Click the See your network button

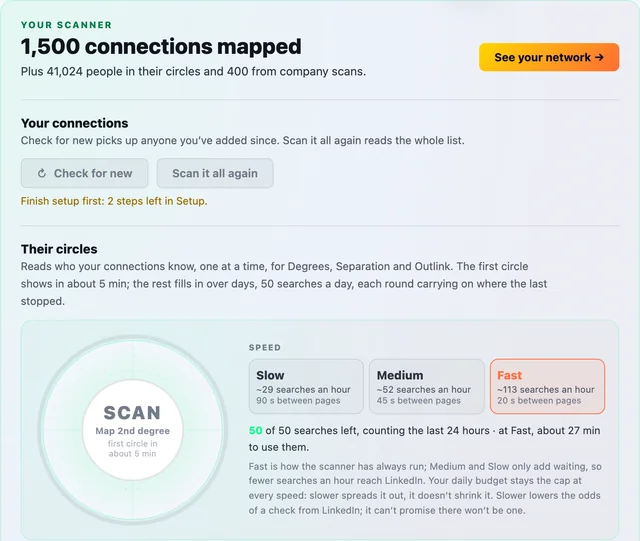549,57
